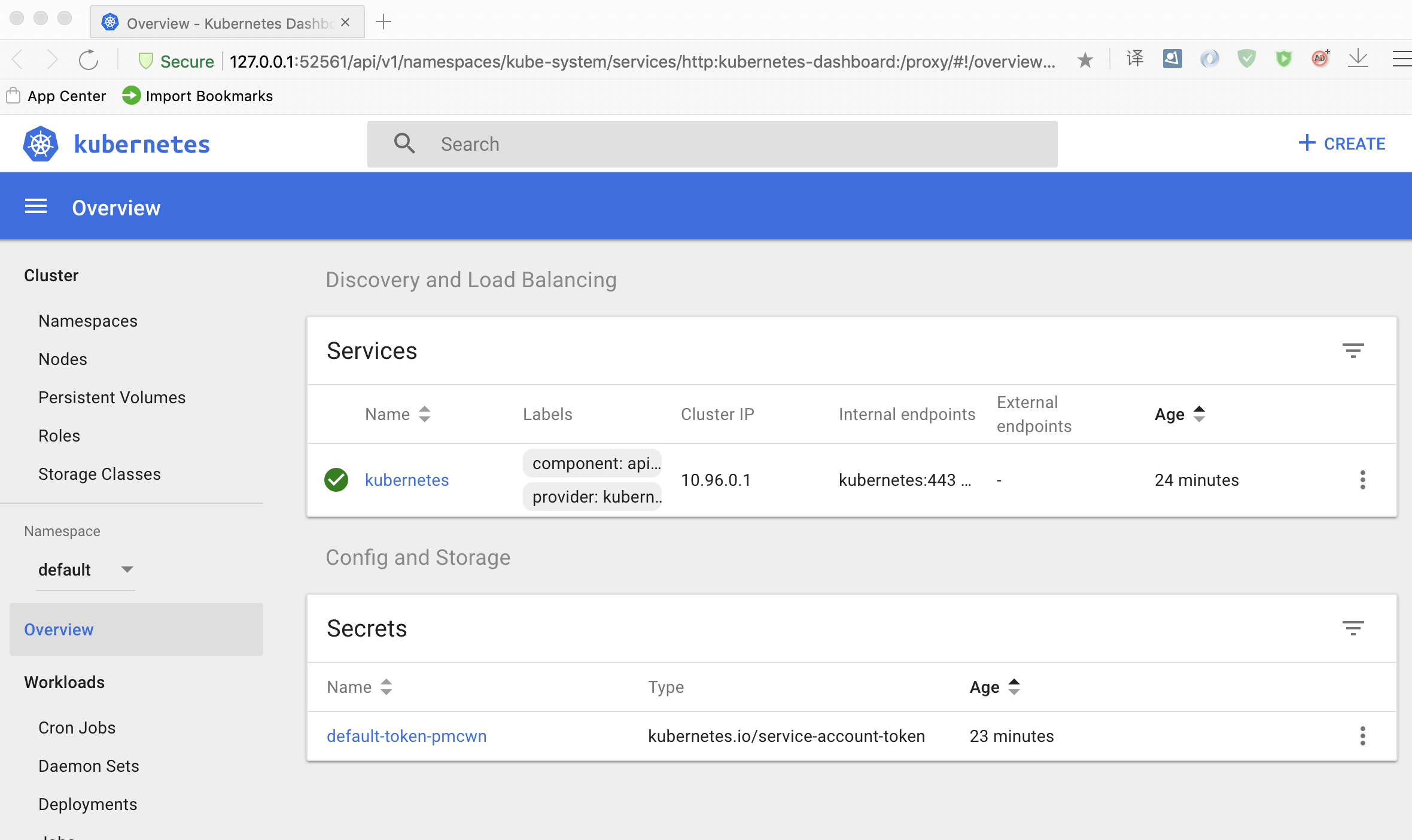
Task: Click the round blue extension icon
Action: [1210, 59]
